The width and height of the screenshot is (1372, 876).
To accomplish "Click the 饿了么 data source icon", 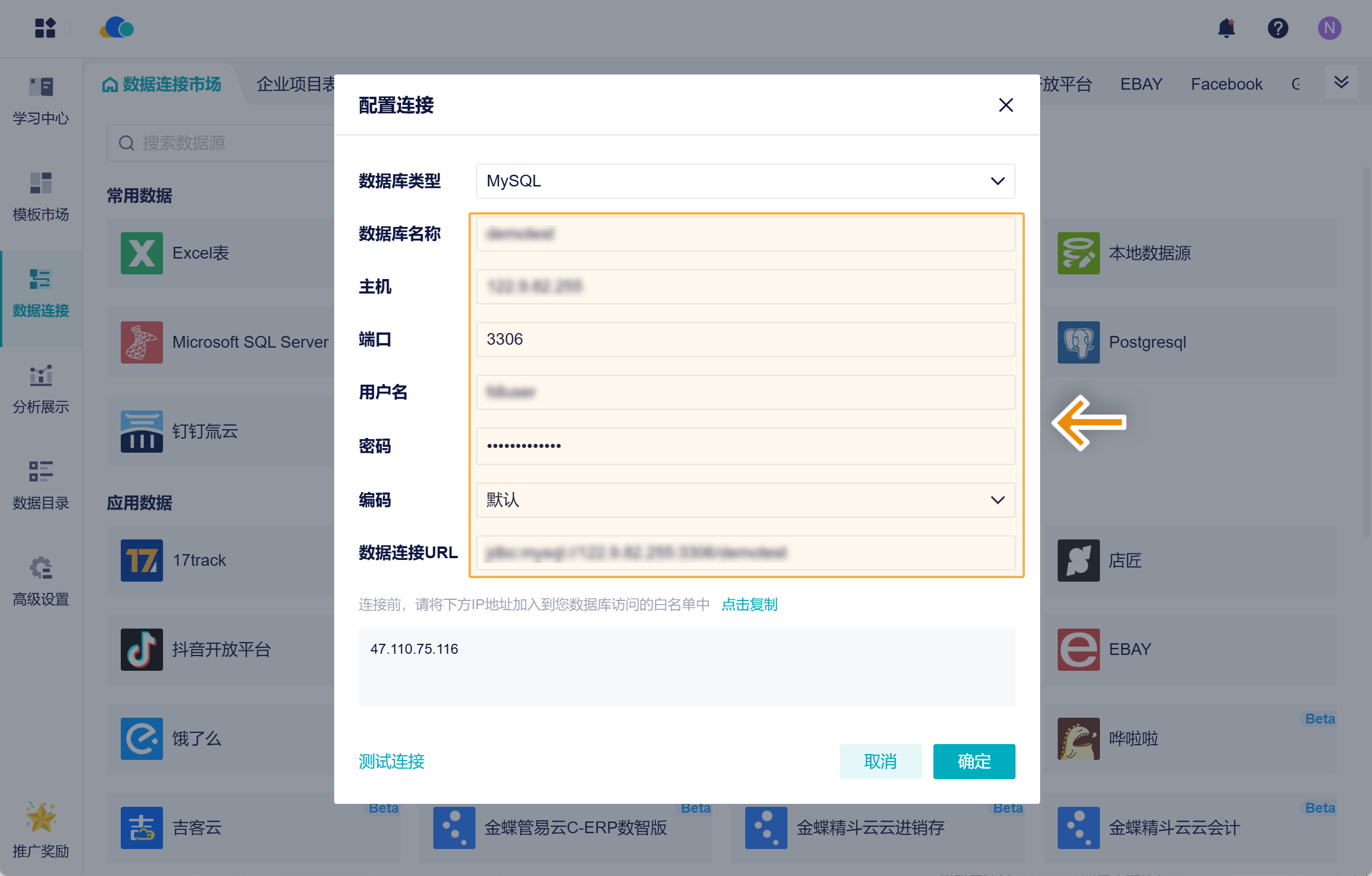I will (141, 739).
